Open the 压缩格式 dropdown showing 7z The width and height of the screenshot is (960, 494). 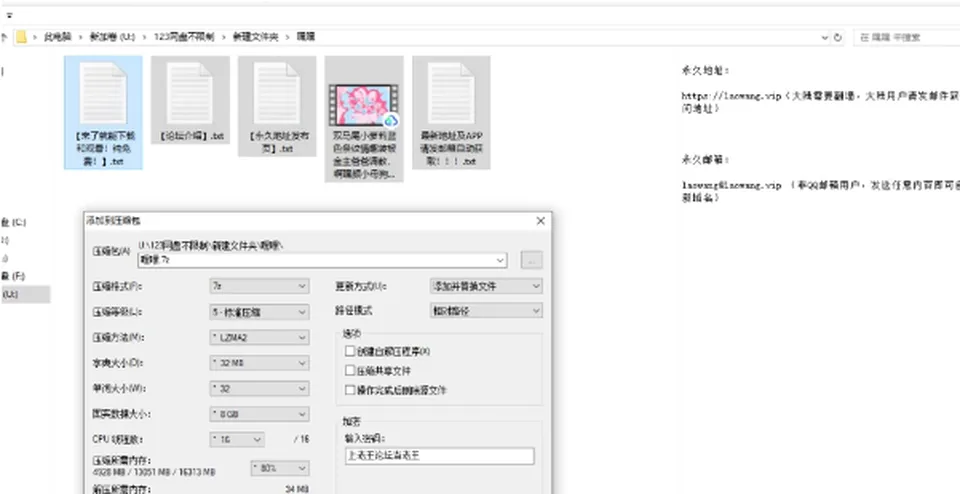(260, 286)
